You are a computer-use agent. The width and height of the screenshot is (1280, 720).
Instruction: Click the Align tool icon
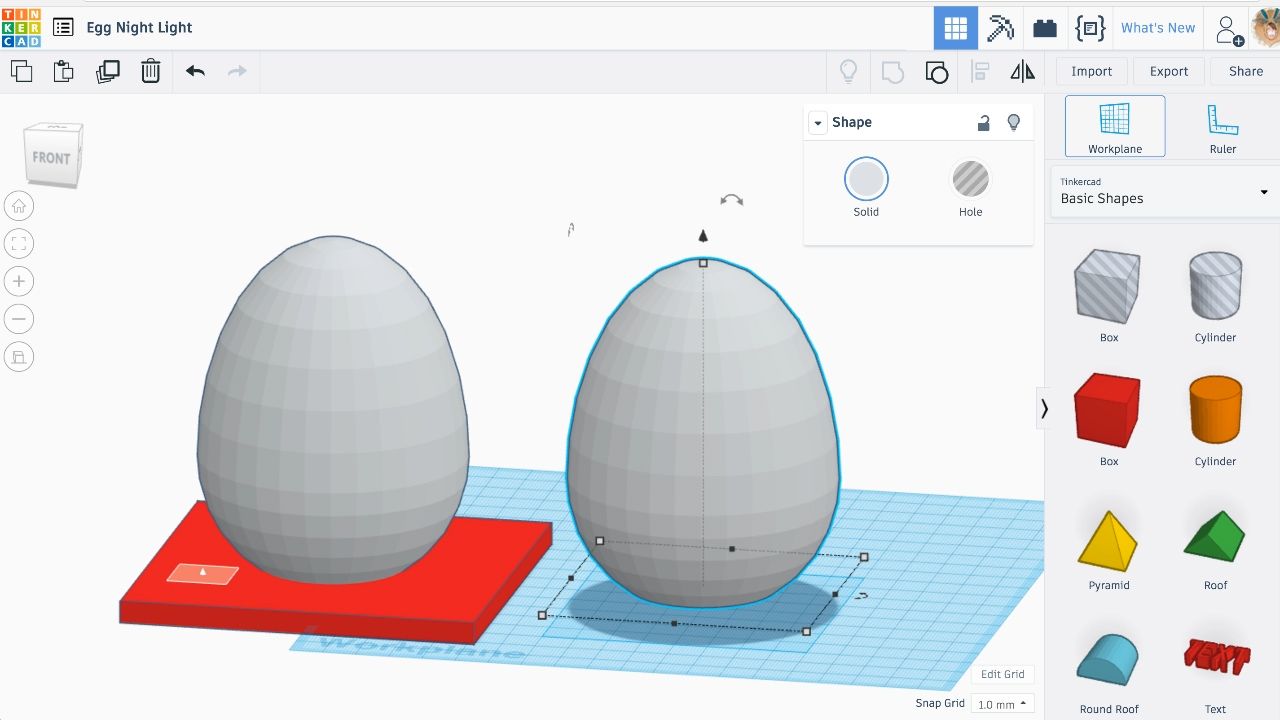tap(980, 71)
